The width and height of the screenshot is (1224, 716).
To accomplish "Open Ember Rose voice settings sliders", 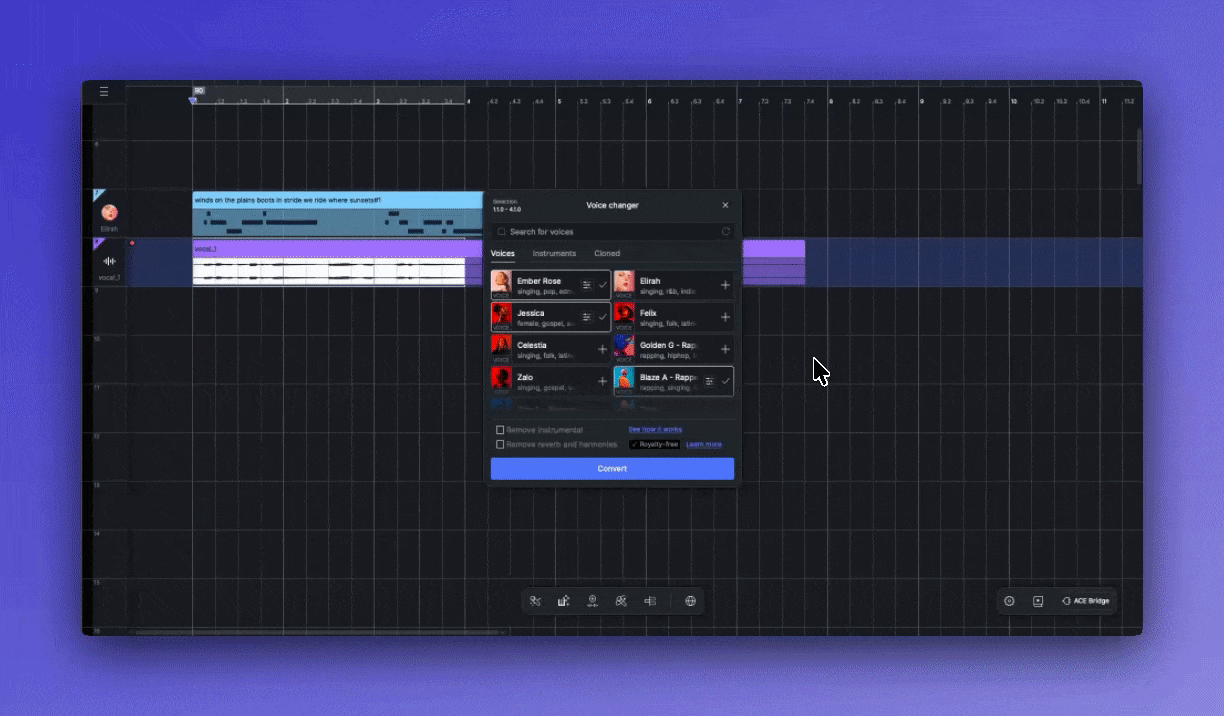I will pyautogui.click(x=587, y=285).
